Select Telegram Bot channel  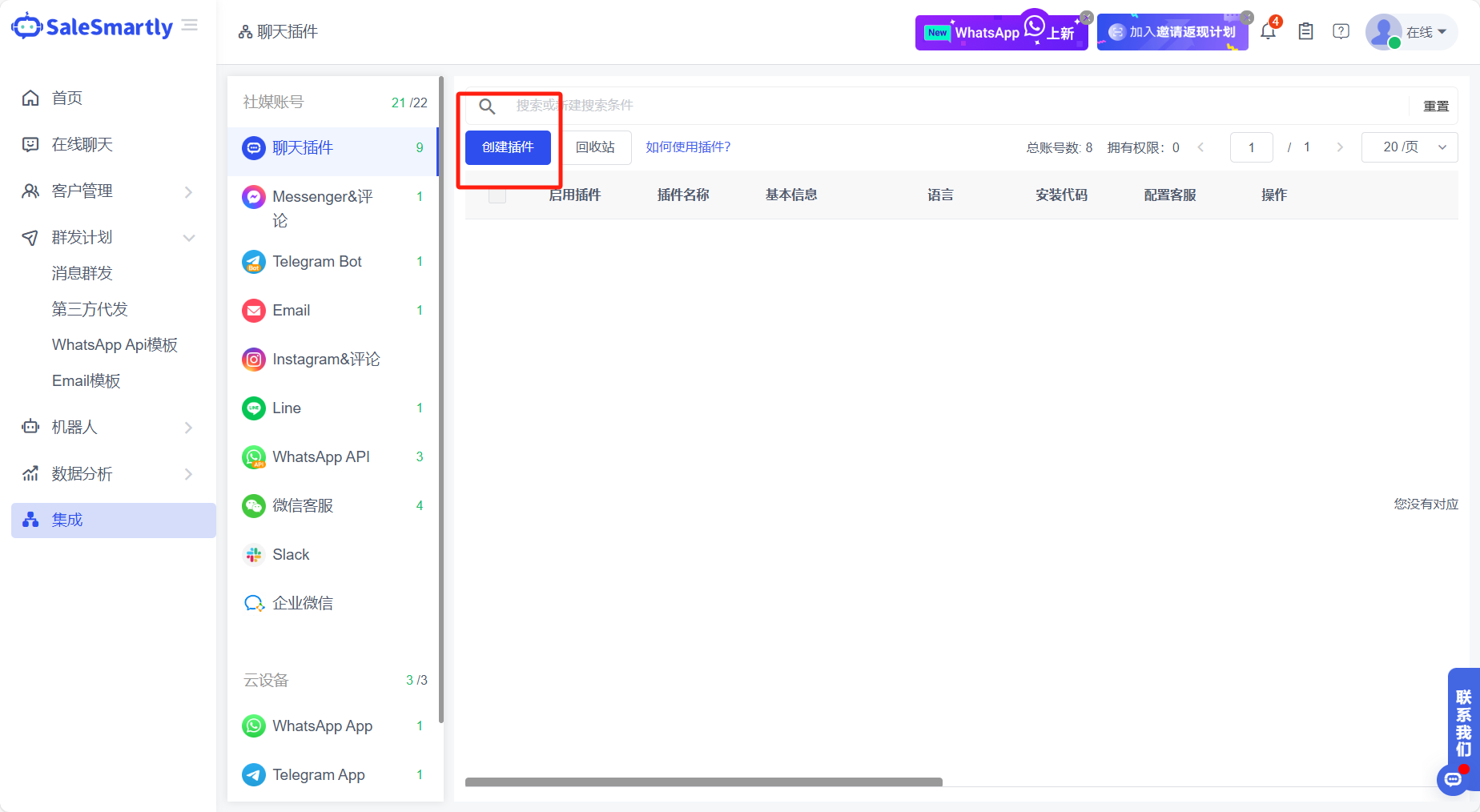[x=317, y=262]
